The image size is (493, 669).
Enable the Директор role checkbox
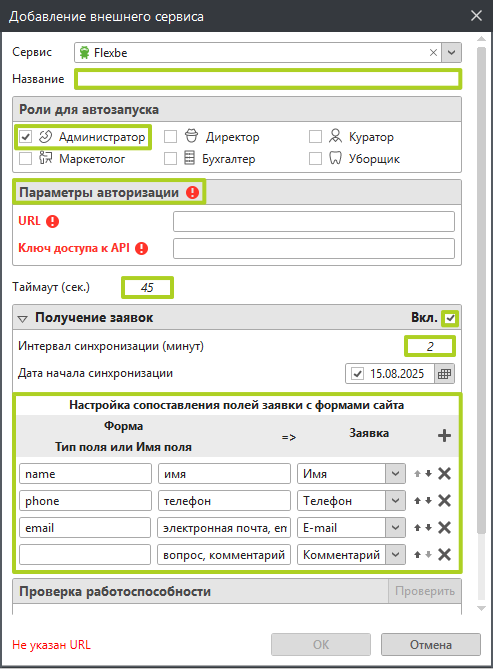pos(170,137)
